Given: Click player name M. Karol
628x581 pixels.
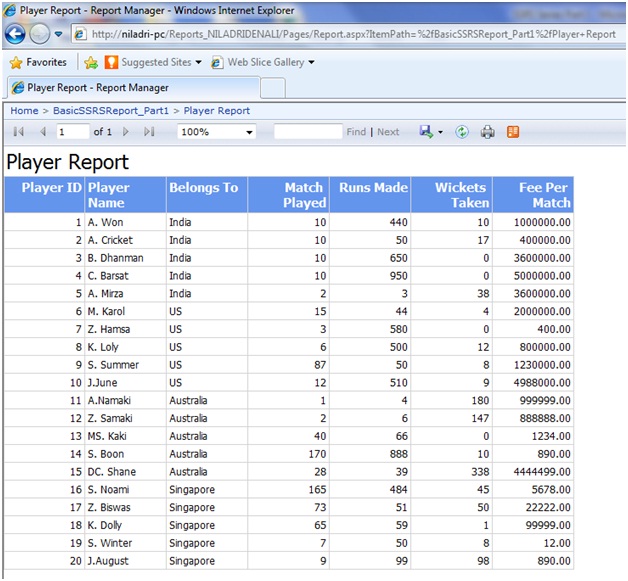Looking at the screenshot, I should pos(106,312).
